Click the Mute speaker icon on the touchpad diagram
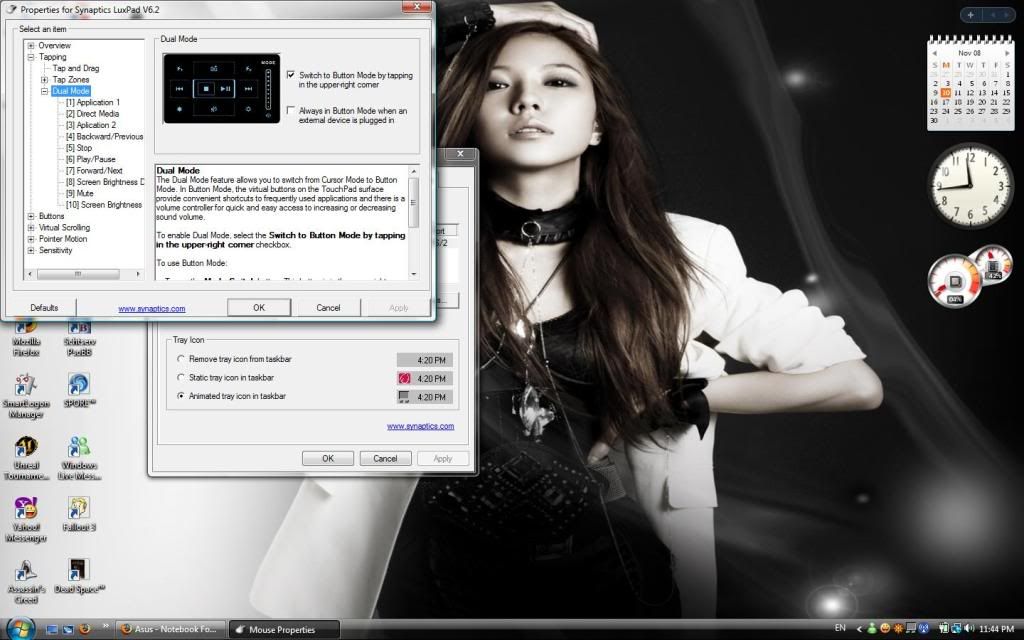The image size is (1024, 640). tap(214, 109)
